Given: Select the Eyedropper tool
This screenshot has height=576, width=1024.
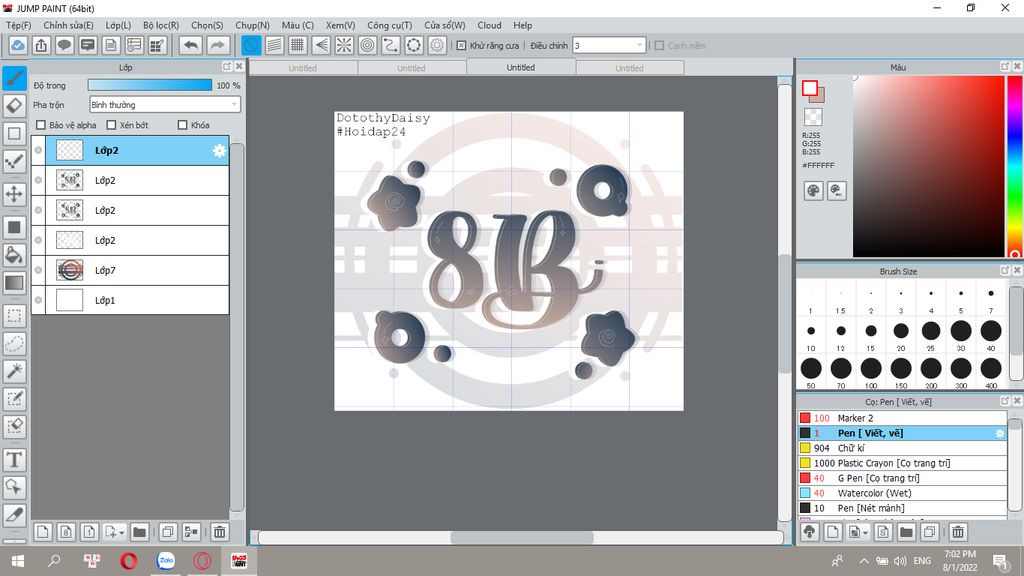Looking at the screenshot, I should (x=14, y=515).
